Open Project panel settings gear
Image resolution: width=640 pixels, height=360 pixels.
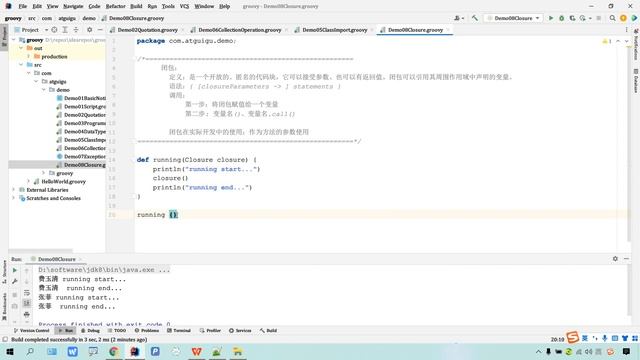tap(89, 30)
